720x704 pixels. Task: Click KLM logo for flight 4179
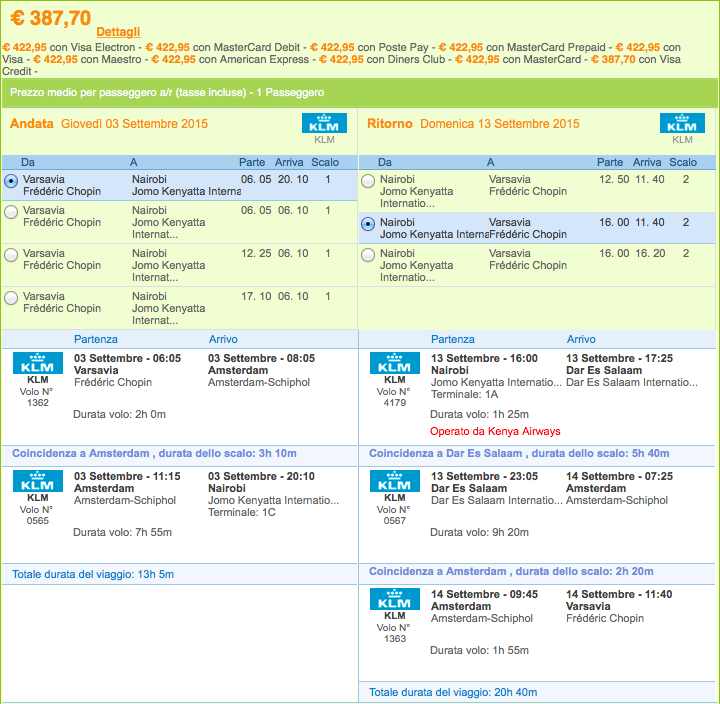394,363
